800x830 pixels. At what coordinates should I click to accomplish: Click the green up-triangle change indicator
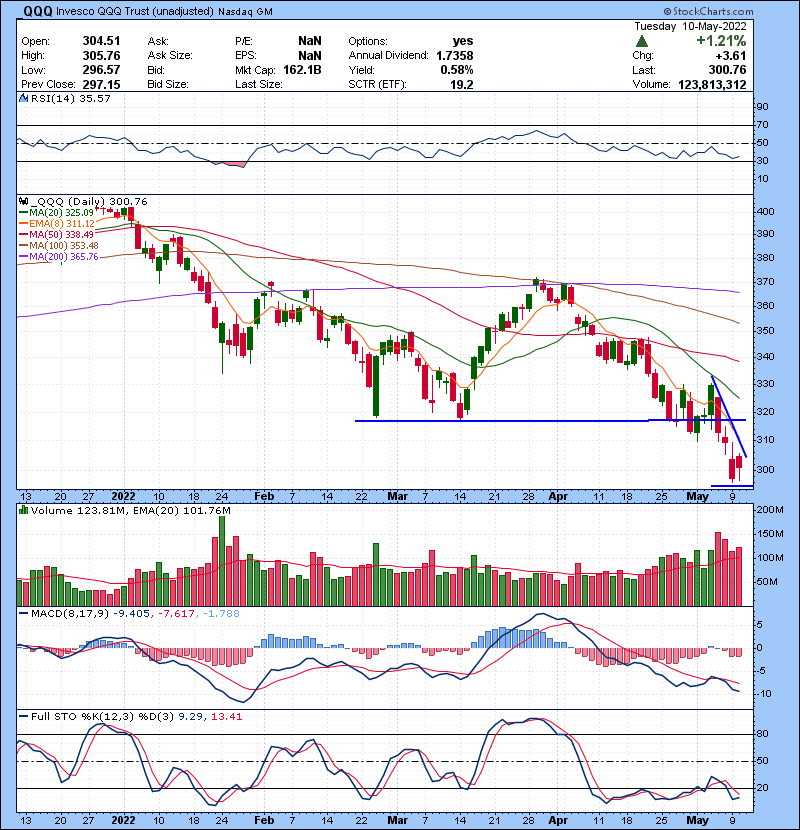pyautogui.click(x=642, y=41)
